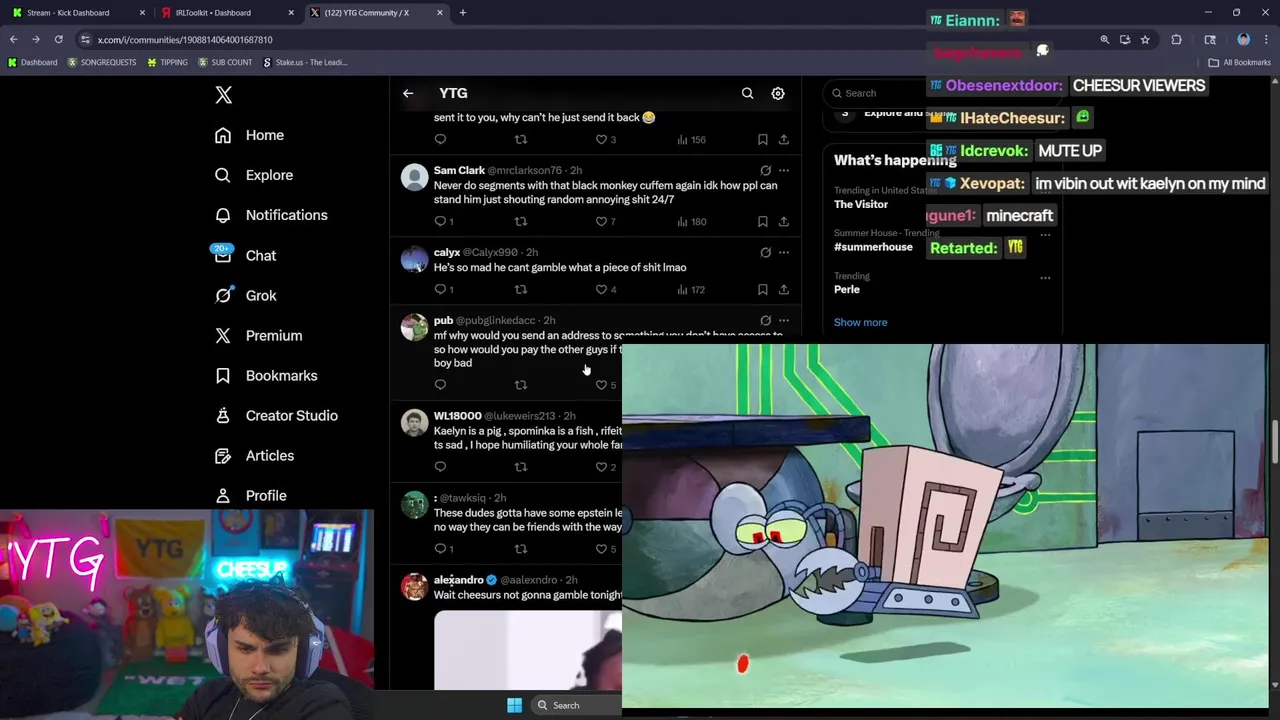Click Grok icon on calyx's post
Image resolution: width=1280 pixels, height=720 pixels.
[765, 252]
